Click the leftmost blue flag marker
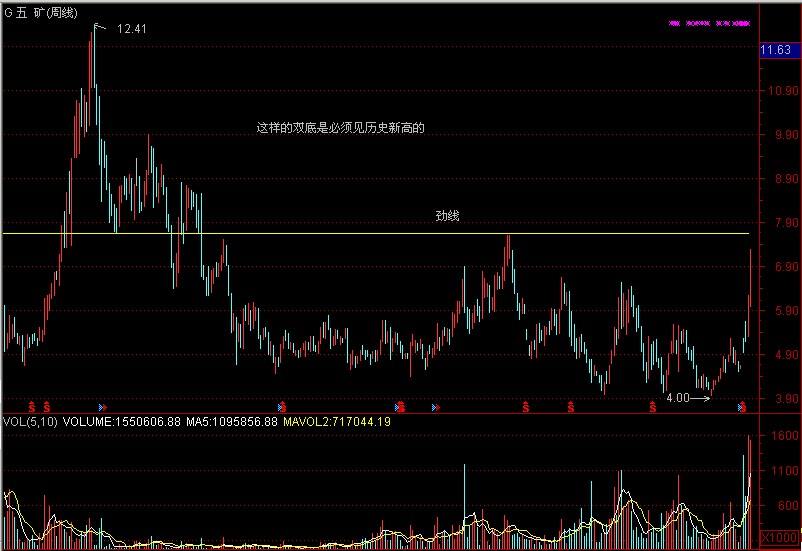The height and width of the screenshot is (551, 802). 102,407
